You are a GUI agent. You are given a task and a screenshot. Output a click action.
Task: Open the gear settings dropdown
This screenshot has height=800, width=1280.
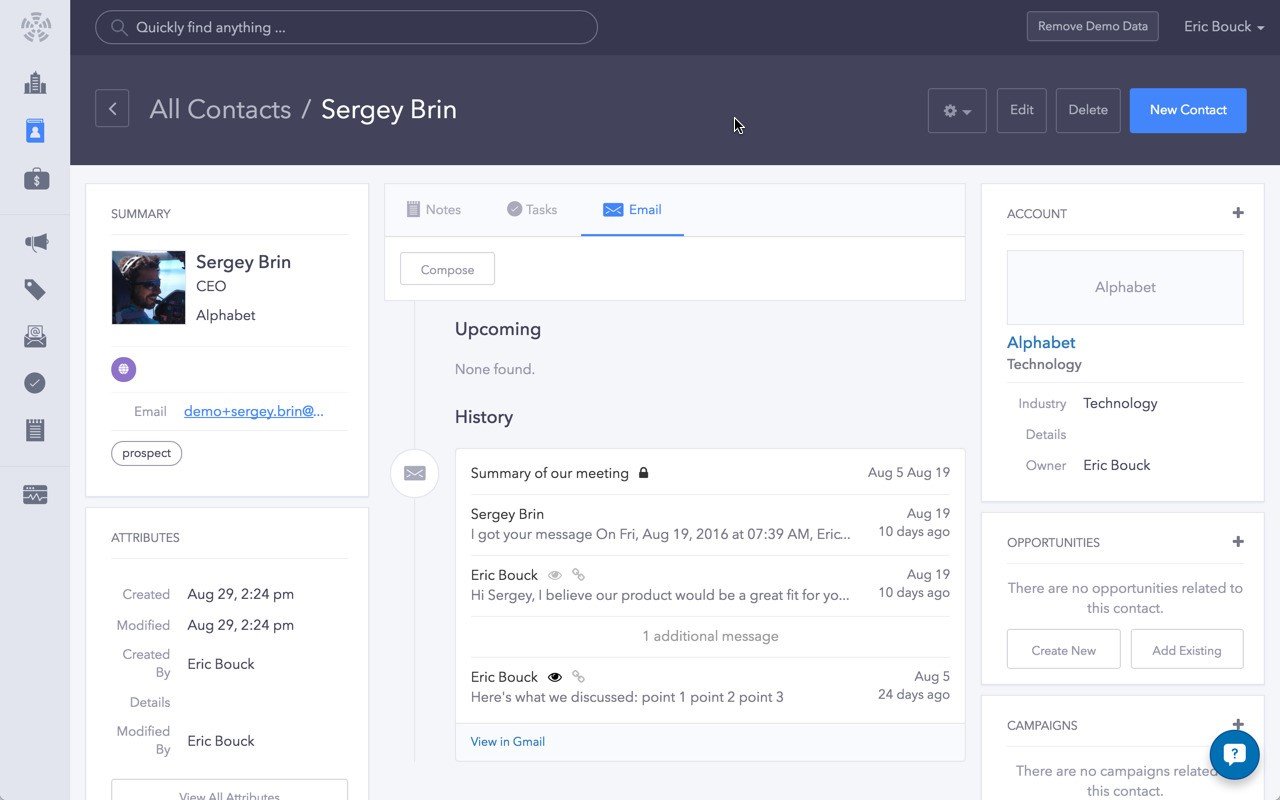(957, 111)
